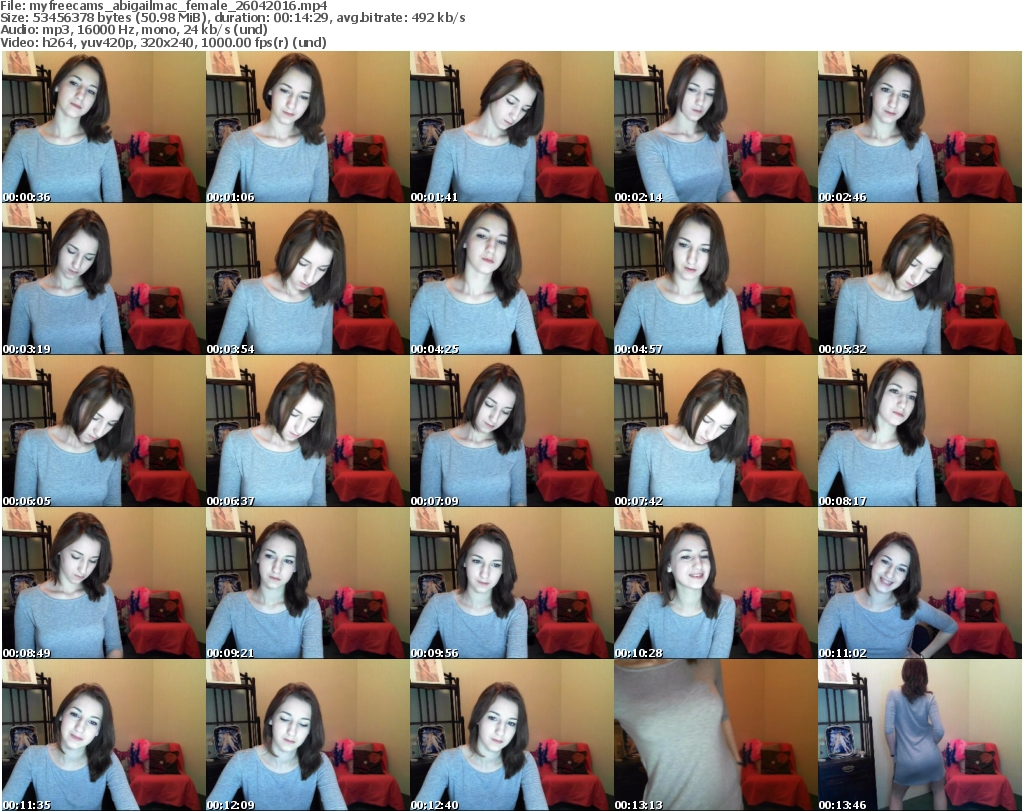Click the 00:08:49 video frame
The height and width of the screenshot is (811, 1024).
pos(103,583)
